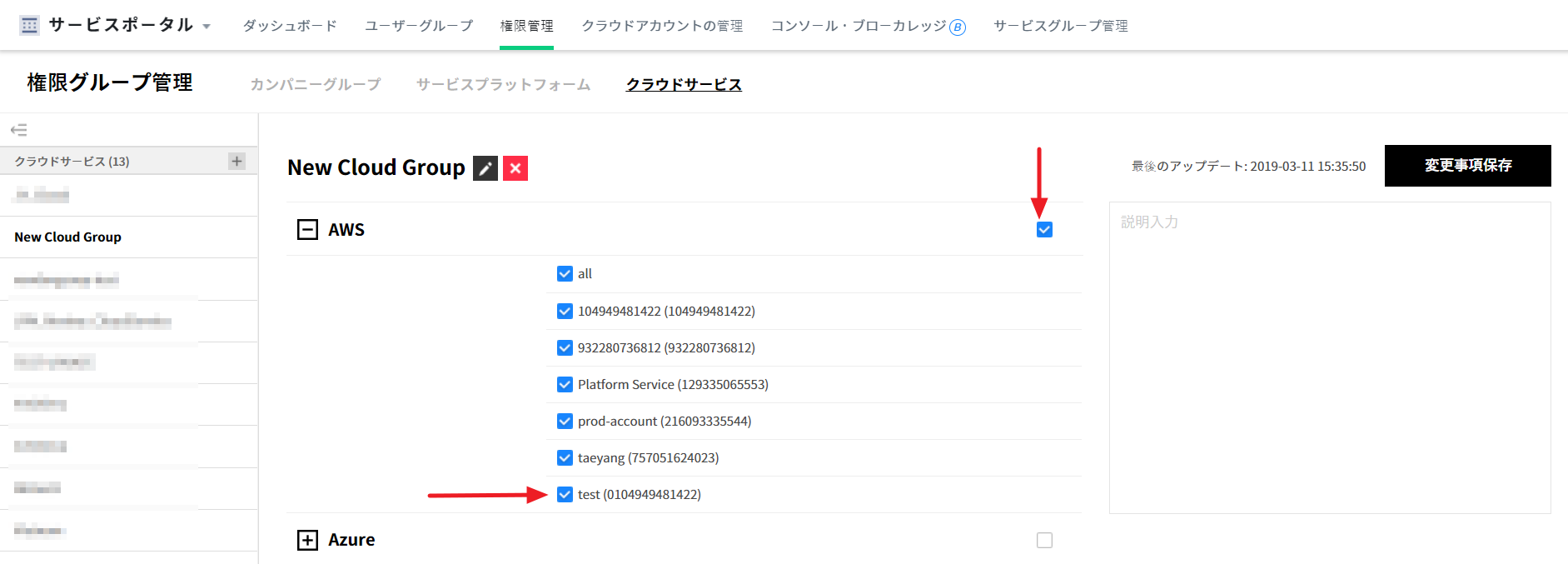This screenshot has width=1568, height=564.
Task: Click the pencil edit icon beside New Cloud Group
Action: (485, 168)
